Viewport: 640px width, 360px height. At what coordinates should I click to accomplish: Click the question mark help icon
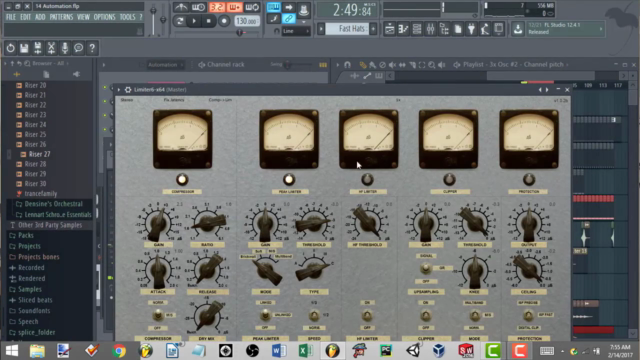pyautogui.click(x=92, y=48)
